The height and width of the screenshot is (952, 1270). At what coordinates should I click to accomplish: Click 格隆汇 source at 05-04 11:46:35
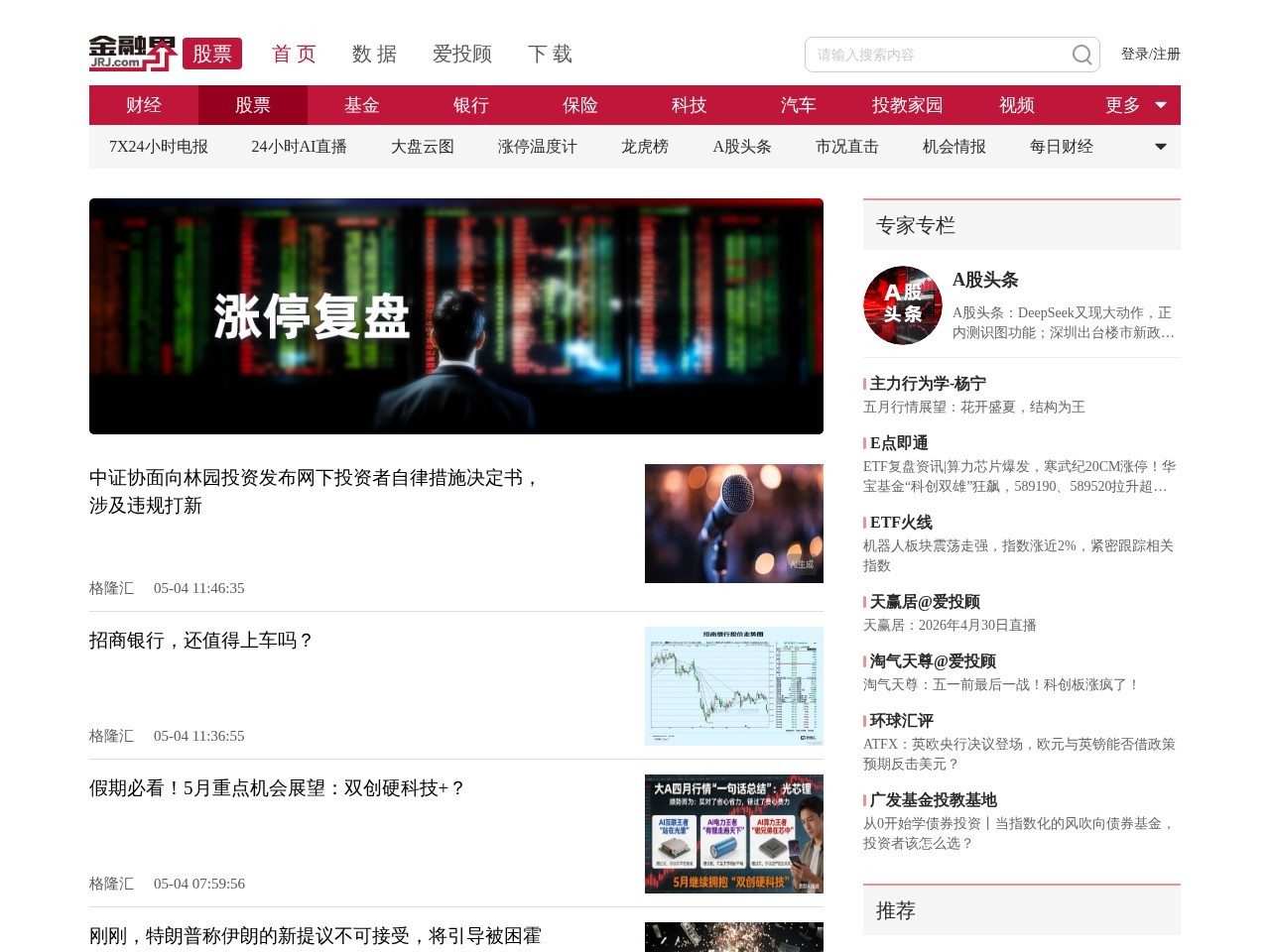coord(111,588)
